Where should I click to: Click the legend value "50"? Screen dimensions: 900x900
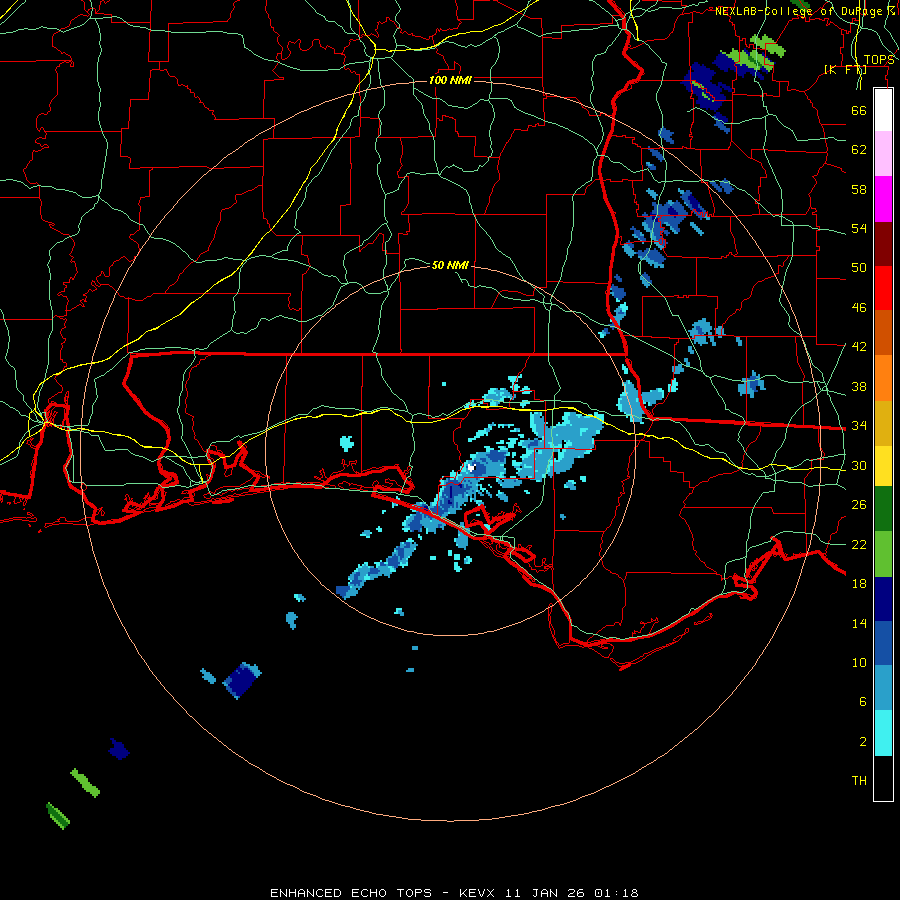coord(859,268)
